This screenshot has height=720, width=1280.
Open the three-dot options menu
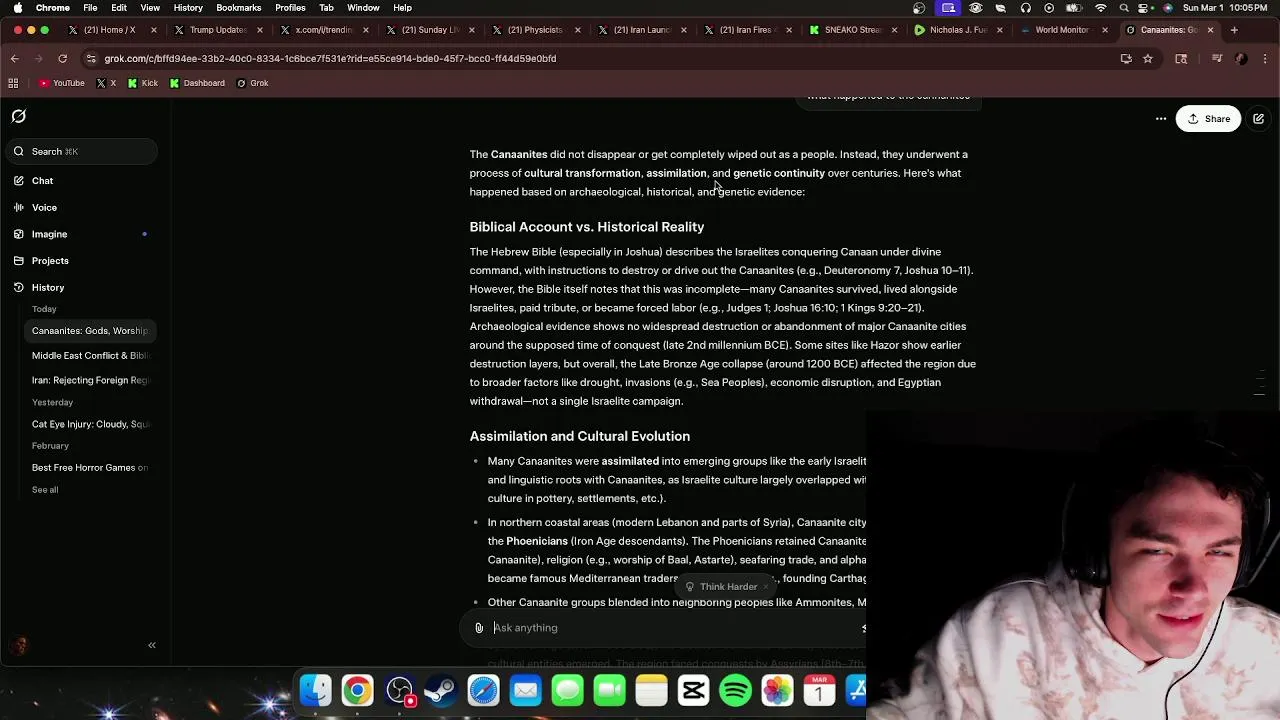[1161, 119]
